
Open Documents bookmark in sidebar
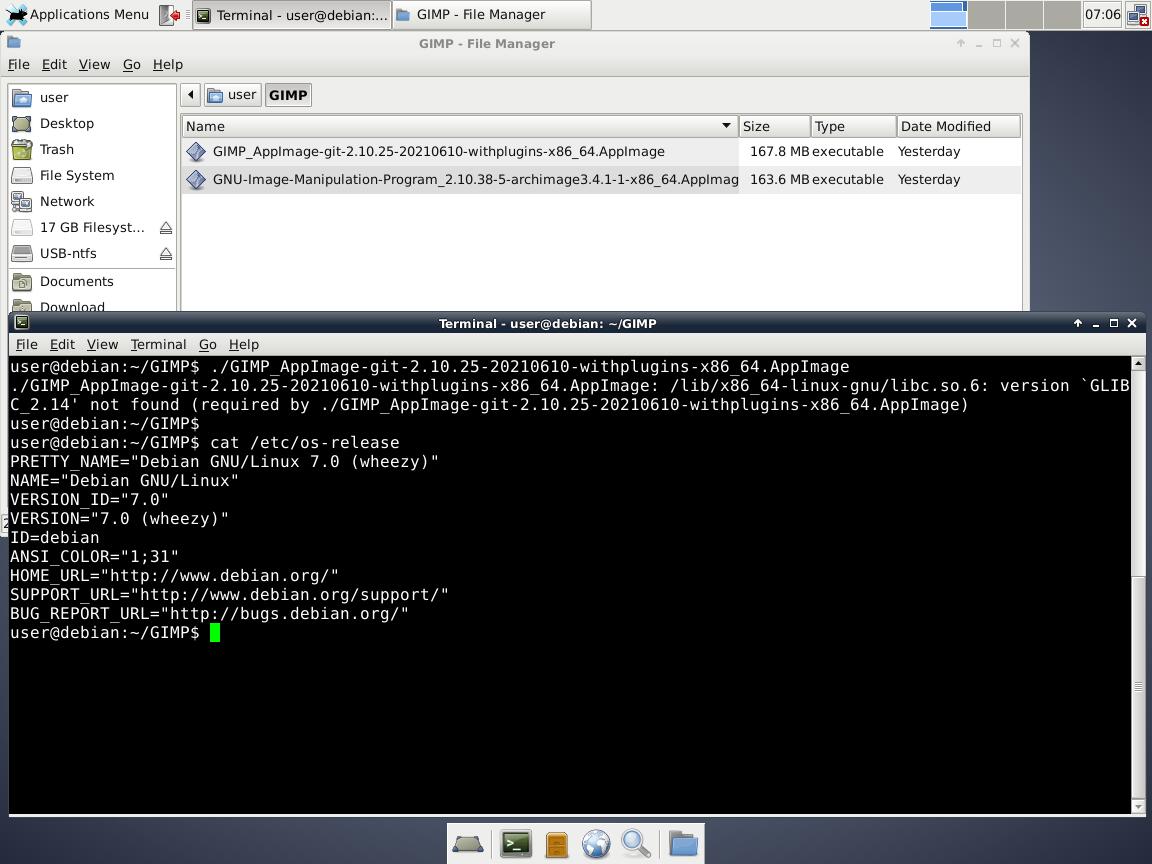(93, 281)
